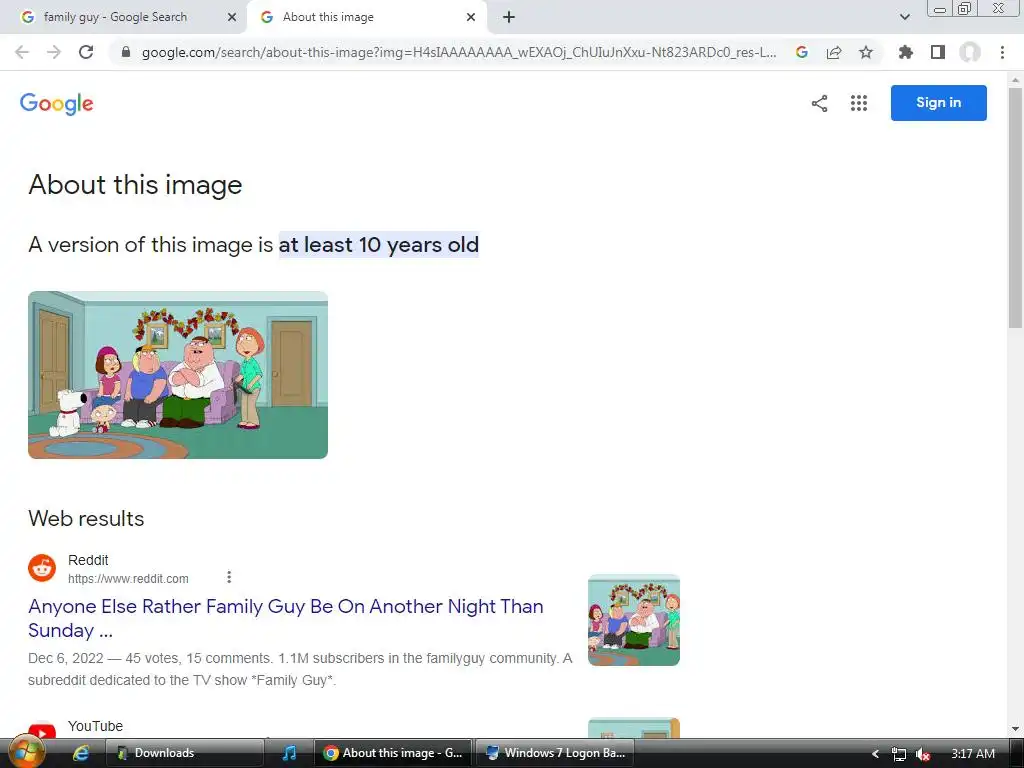Open the Windows Start orb
The height and width of the screenshot is (768, 1024).
25,753
